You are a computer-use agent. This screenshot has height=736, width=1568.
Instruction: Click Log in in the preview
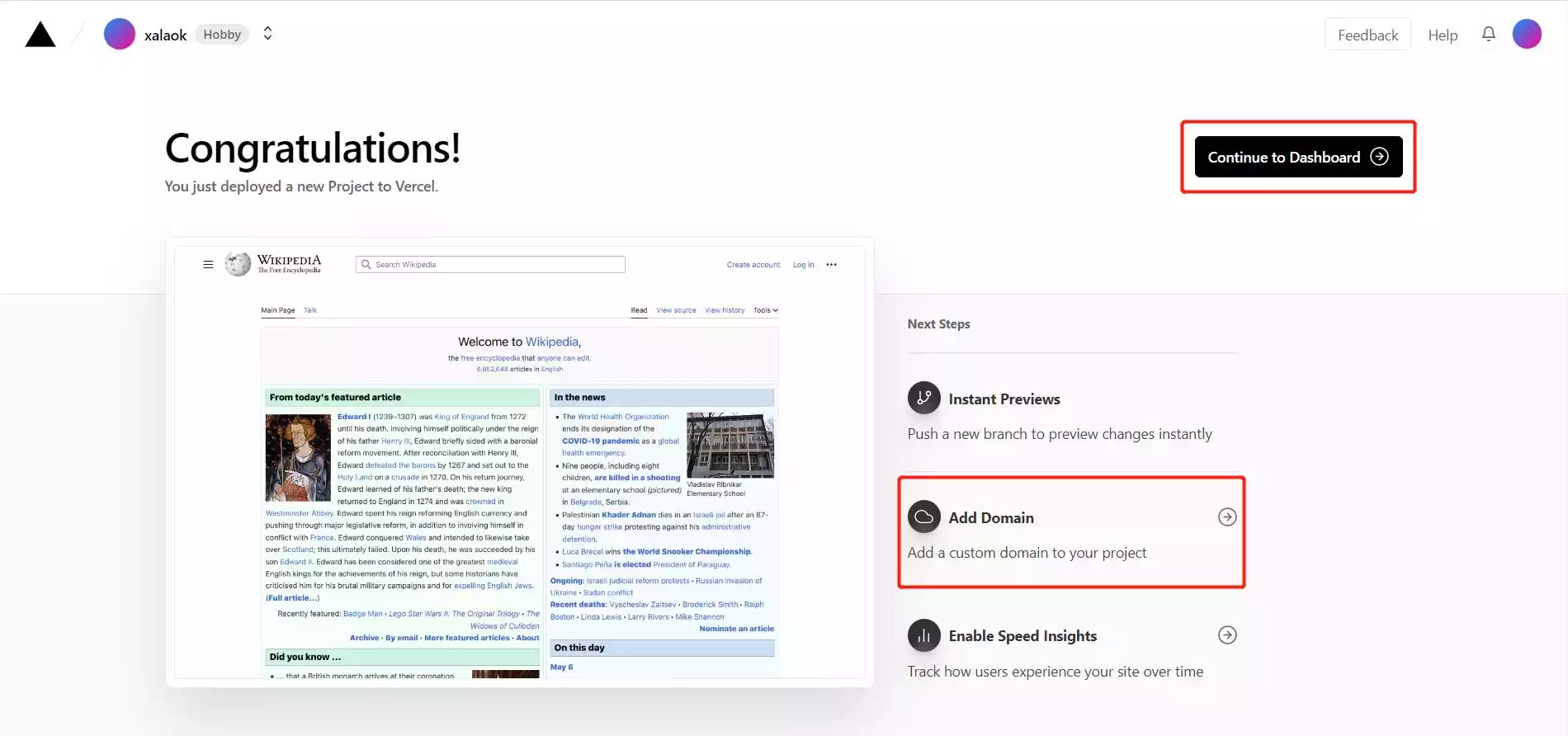point(804,265)
